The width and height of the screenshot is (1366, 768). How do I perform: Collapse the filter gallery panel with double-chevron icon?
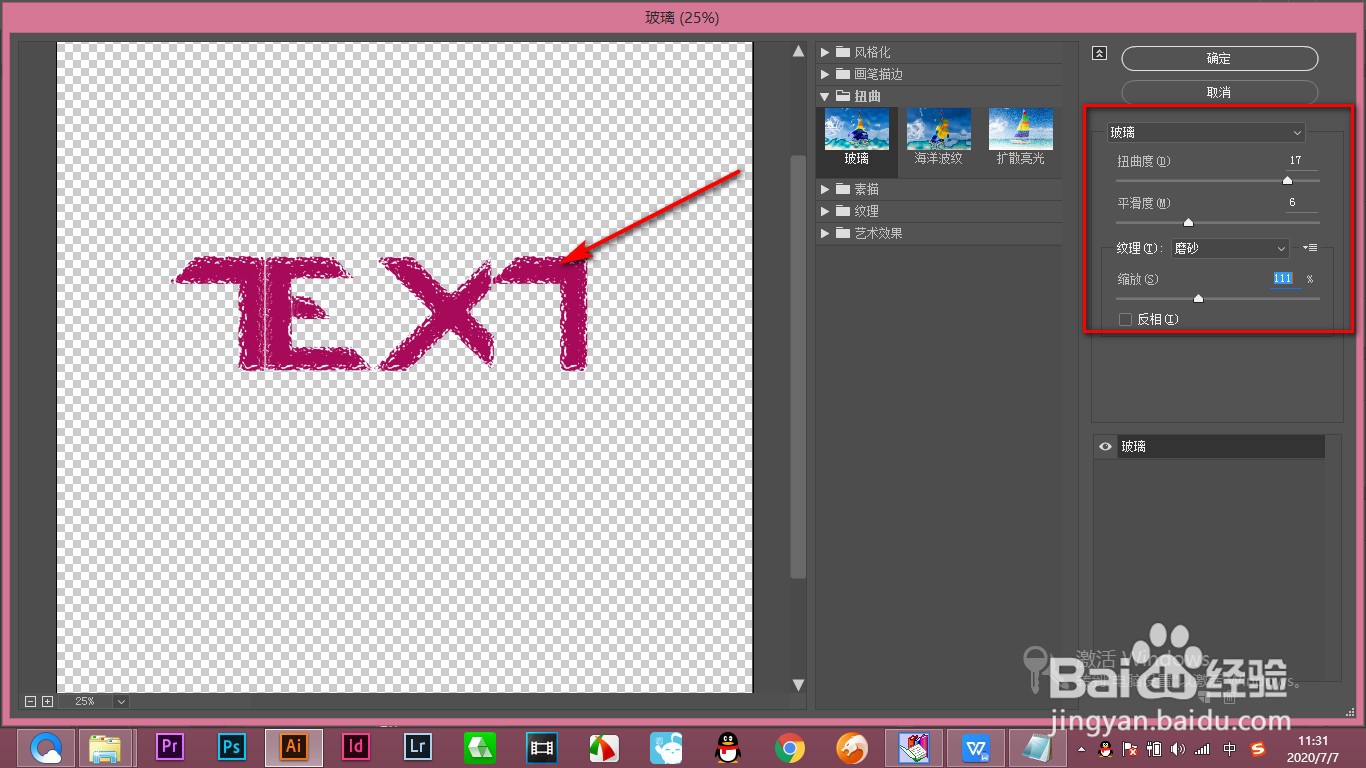point(1099,54)
